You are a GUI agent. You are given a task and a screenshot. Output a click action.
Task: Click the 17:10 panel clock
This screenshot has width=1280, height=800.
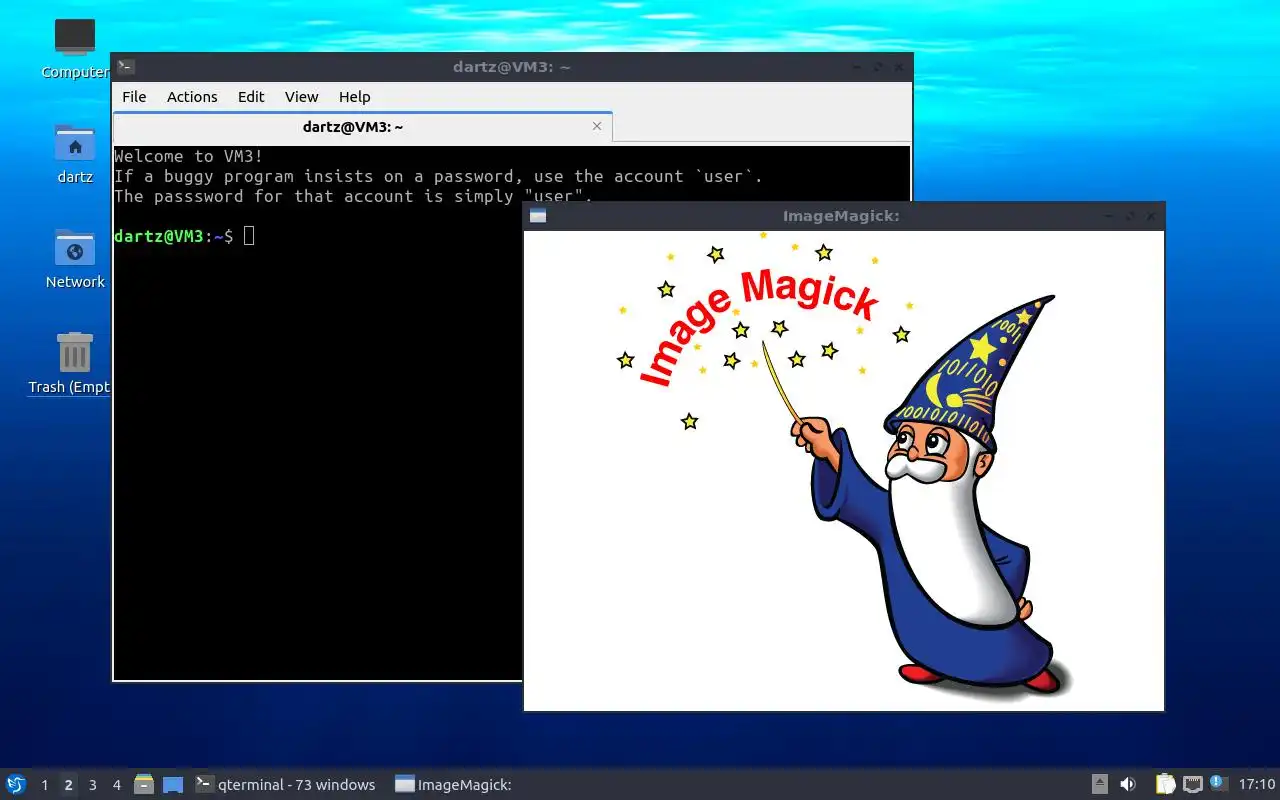[x=1257, y=784]
